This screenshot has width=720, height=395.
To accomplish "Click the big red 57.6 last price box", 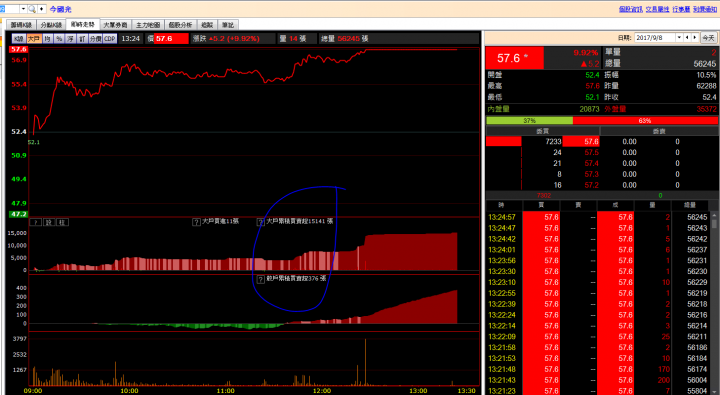I will [515, 58].
